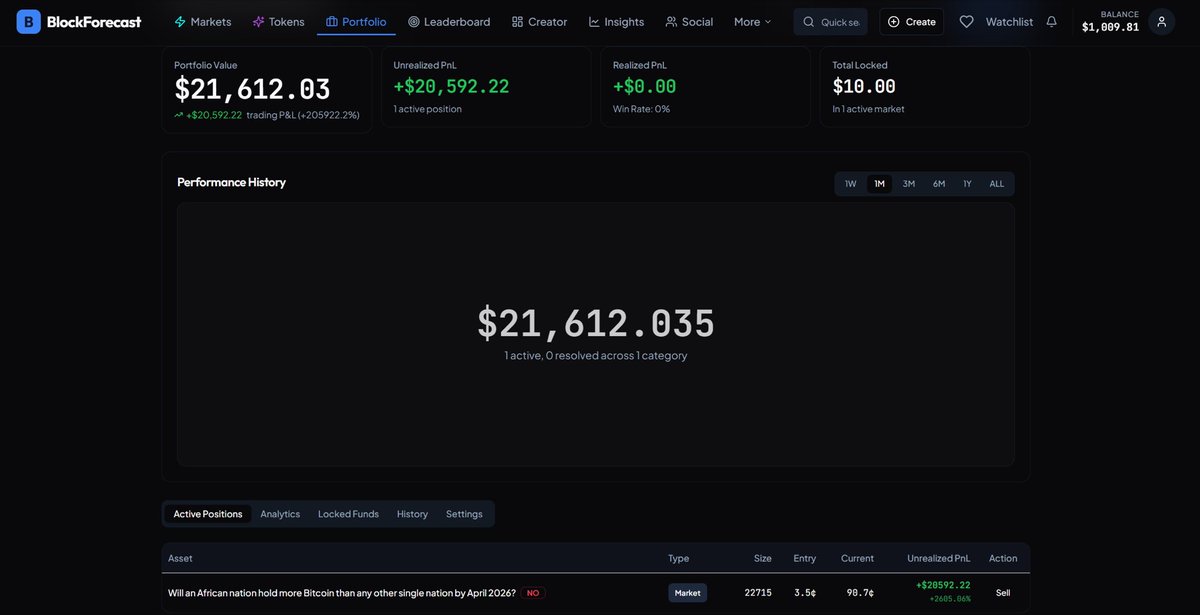Open the portfolio Settings tab
The image size is (1200, 615).
pos(464,514)
